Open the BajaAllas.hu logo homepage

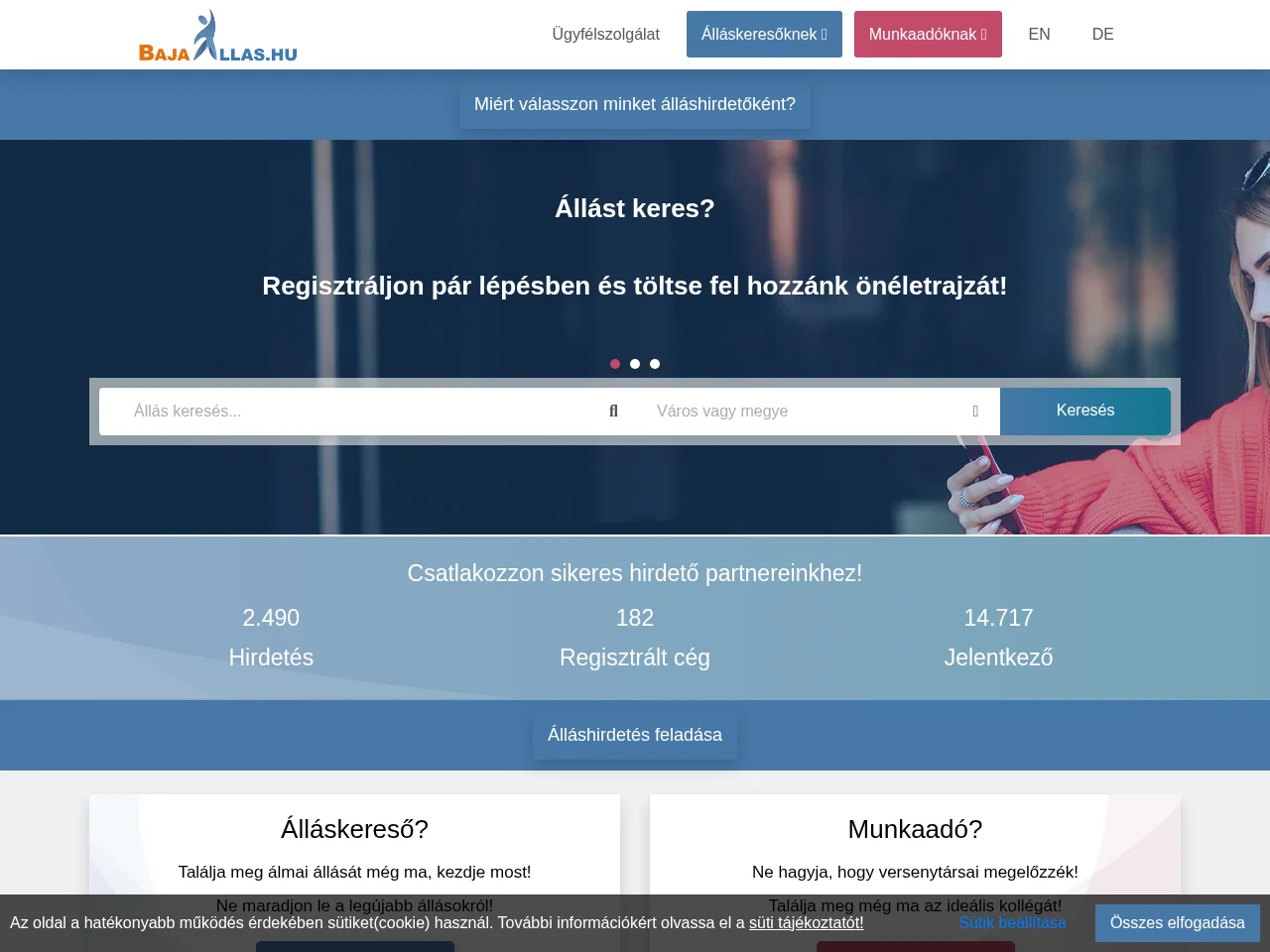(218, 36)
